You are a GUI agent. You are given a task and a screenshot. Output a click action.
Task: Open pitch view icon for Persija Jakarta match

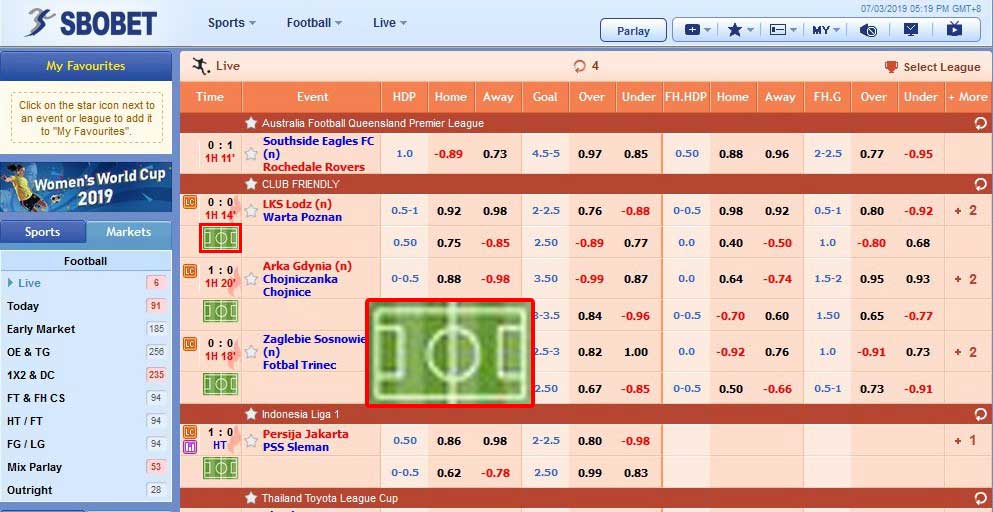220,468
